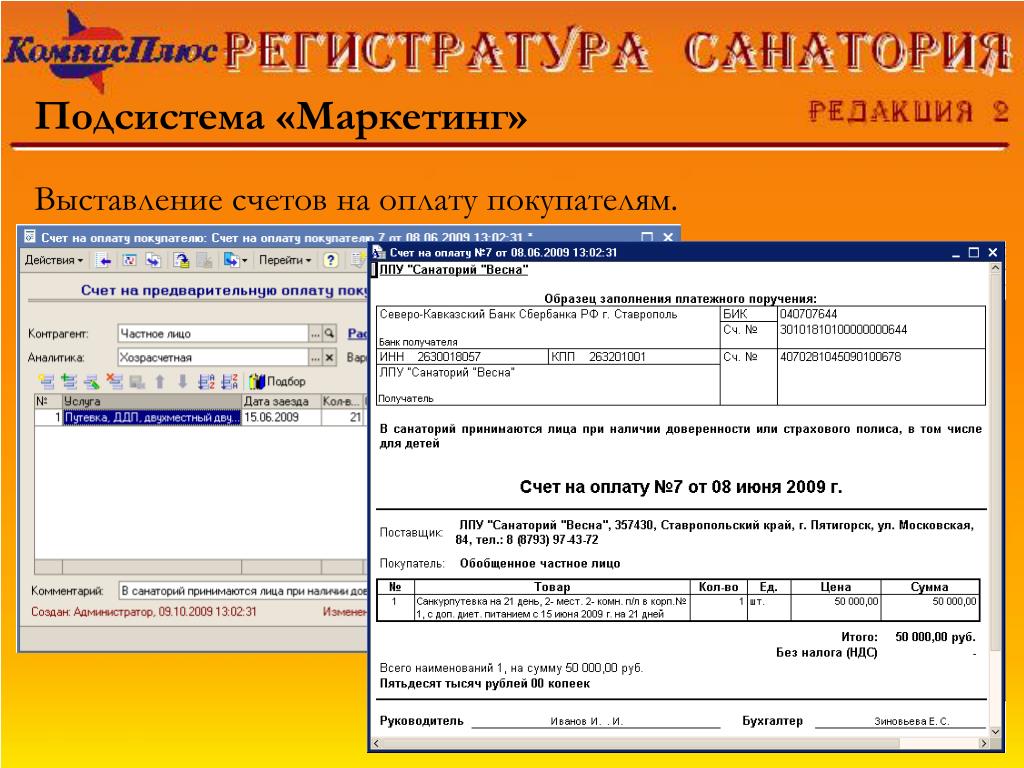This screenshot has height=768, width=1024.
Task: Click the 15.06.2009 date cell
Action: point(281,417)
